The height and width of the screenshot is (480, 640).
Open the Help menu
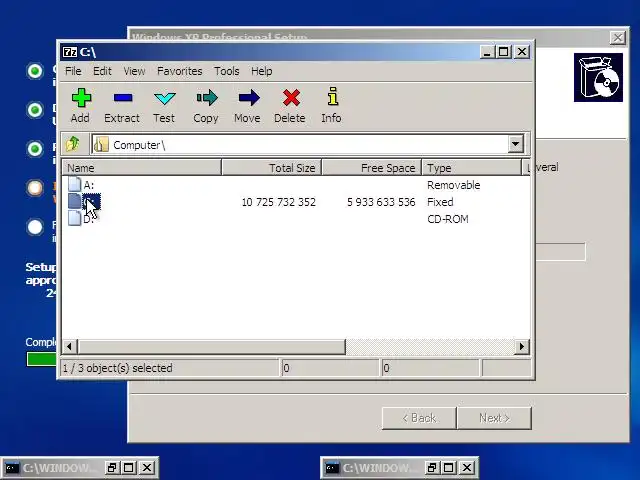click(262, 71)
